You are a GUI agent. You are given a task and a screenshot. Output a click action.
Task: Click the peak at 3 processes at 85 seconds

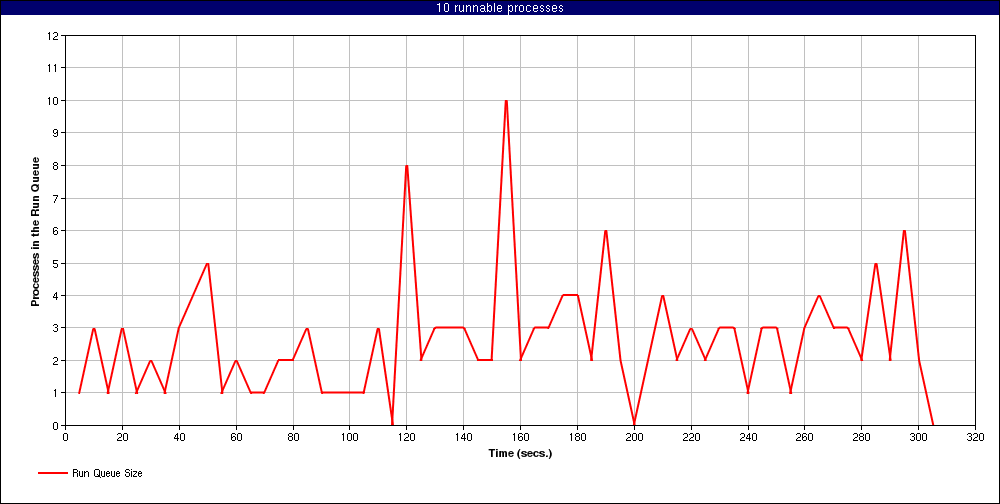click(307, 329)
